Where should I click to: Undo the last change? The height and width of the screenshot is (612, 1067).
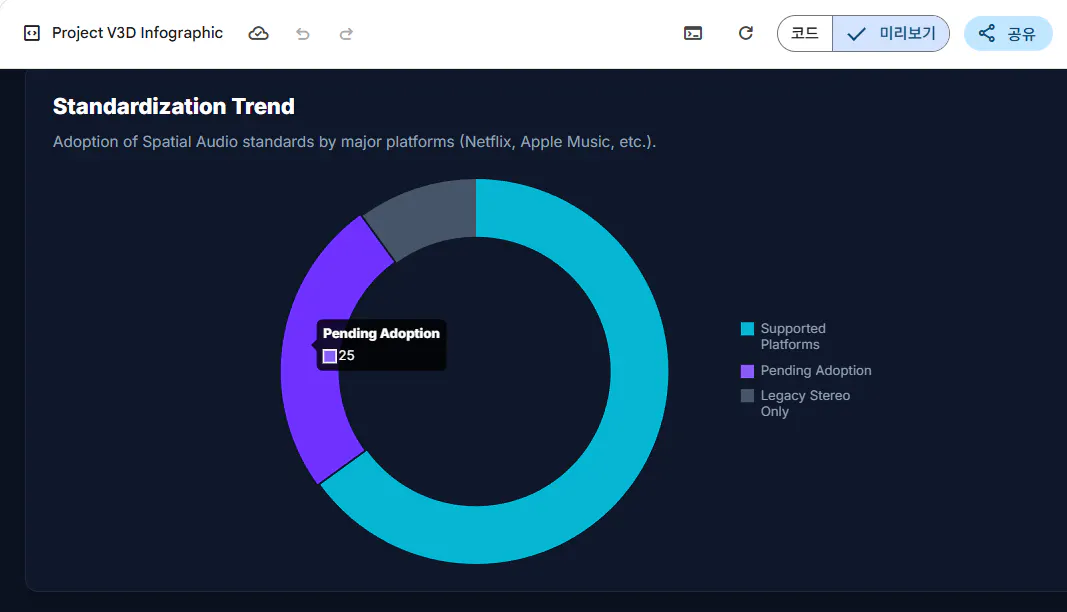[x=303, y=33]
